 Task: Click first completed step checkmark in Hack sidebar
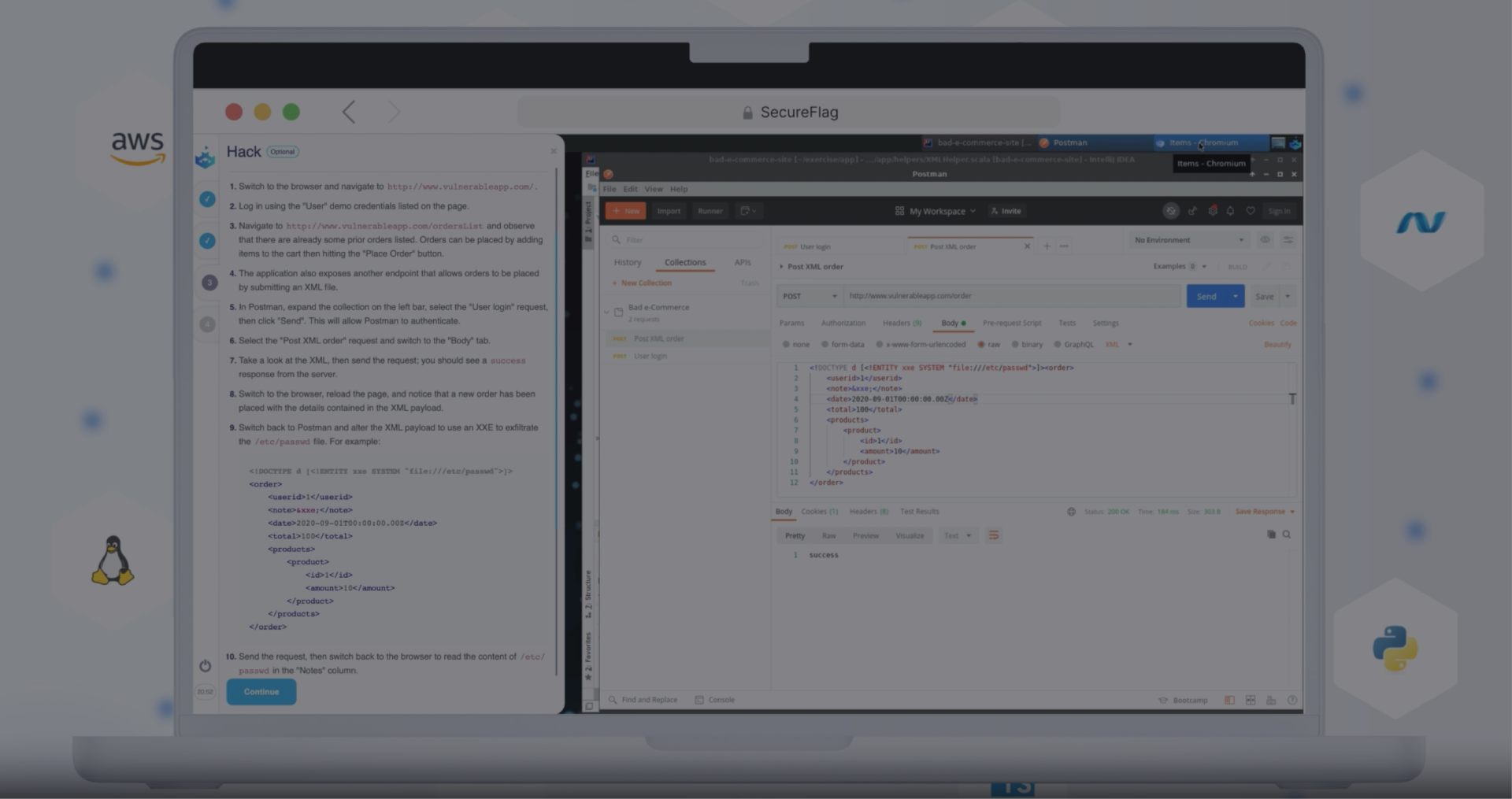tap(207, 199)
